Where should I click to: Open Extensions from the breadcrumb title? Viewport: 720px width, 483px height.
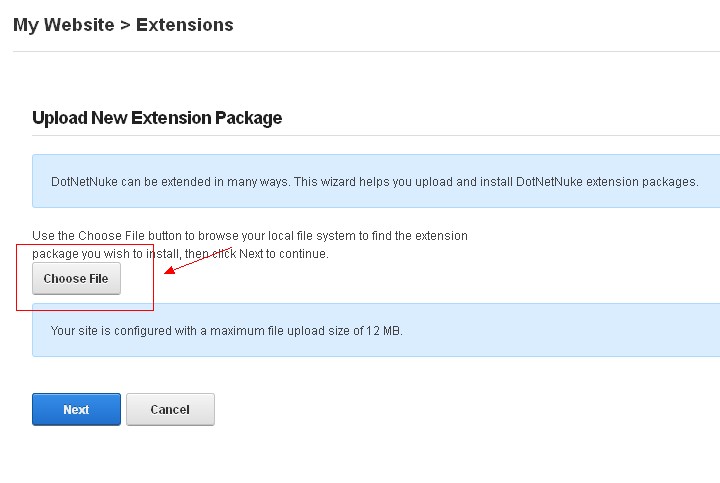pyautogui.click(x=185, y=25)
